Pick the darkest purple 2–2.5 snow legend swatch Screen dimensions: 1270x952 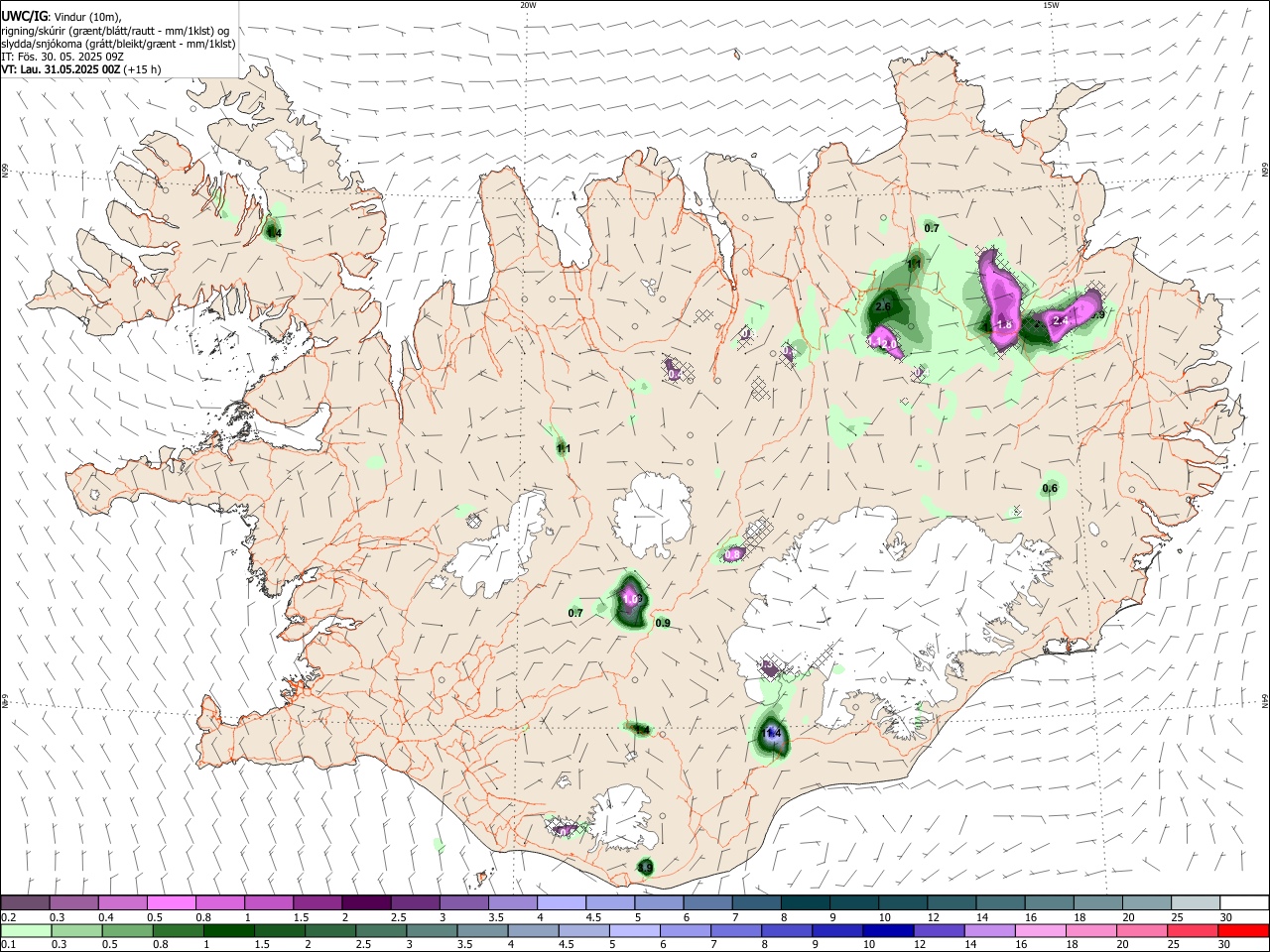click(366, 903)
